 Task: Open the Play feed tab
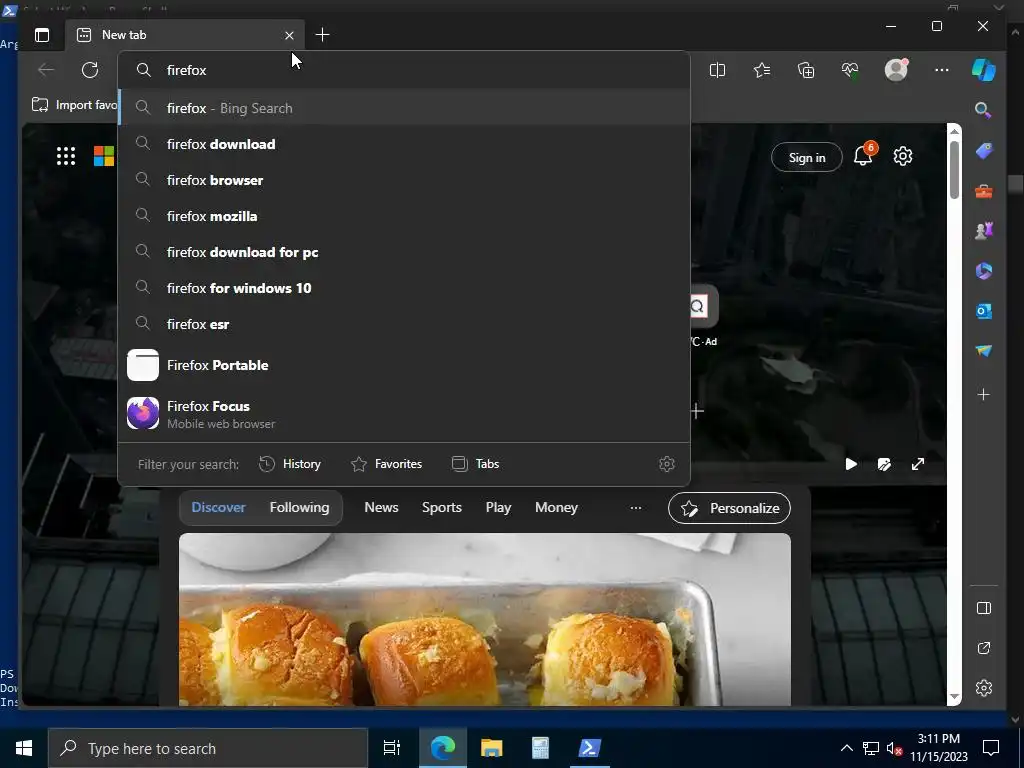pyautogui.click(x=498, y=507)
